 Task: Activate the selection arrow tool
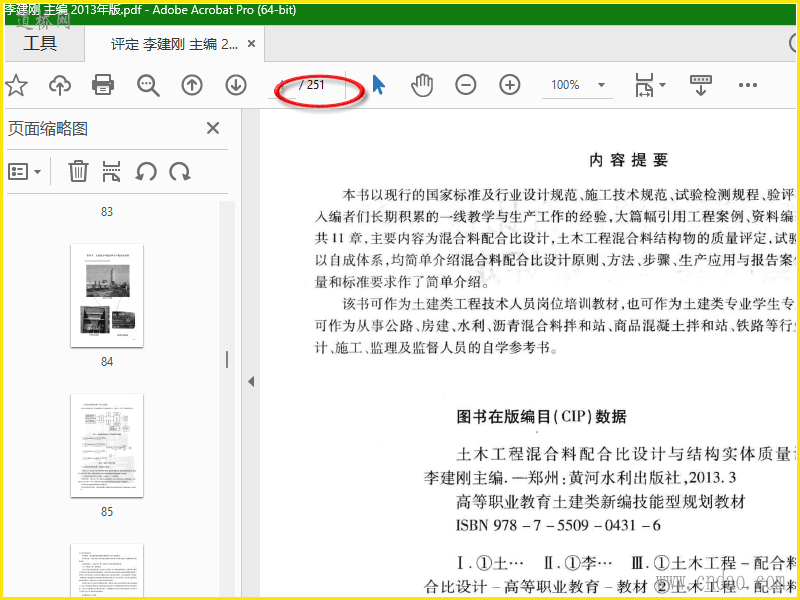(x=378, y=85)
